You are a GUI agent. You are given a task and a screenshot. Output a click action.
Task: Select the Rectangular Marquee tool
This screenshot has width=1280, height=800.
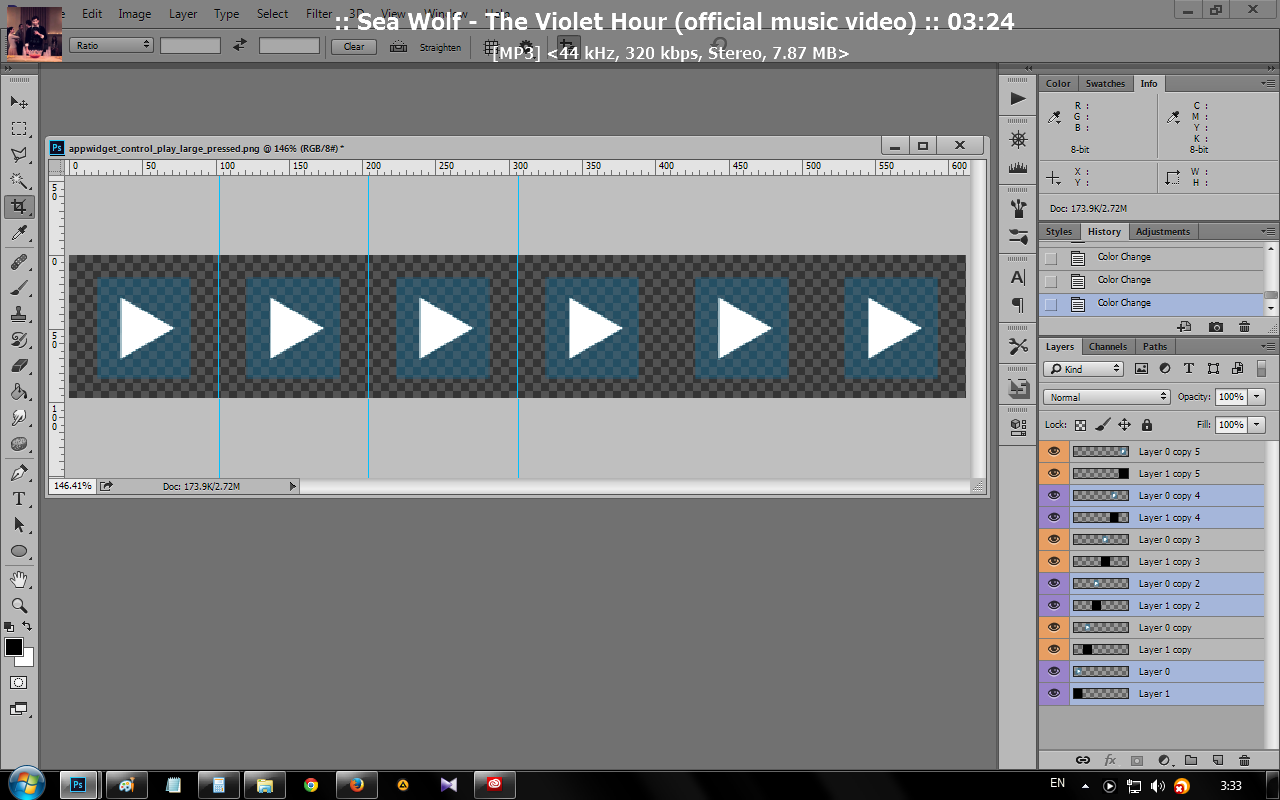click(x=19, y=128)
